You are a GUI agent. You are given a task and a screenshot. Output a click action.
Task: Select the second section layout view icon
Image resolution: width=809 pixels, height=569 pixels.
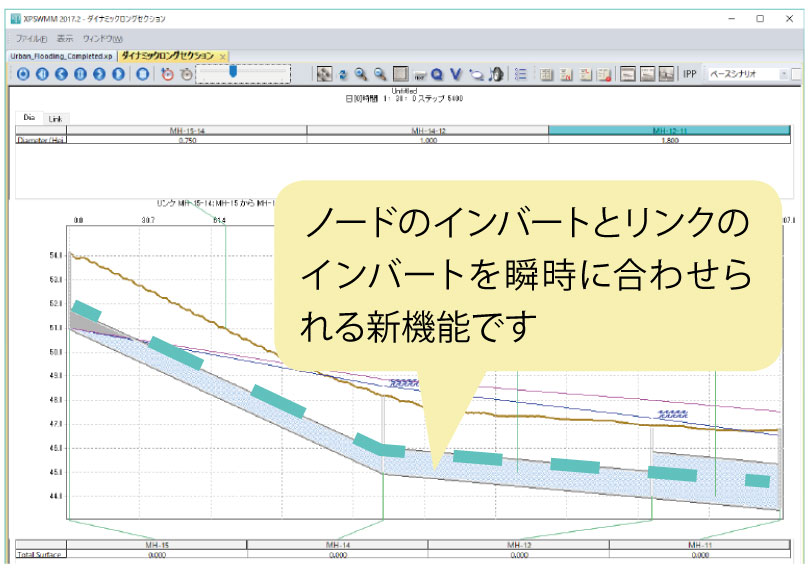click(x=647, y=74)
